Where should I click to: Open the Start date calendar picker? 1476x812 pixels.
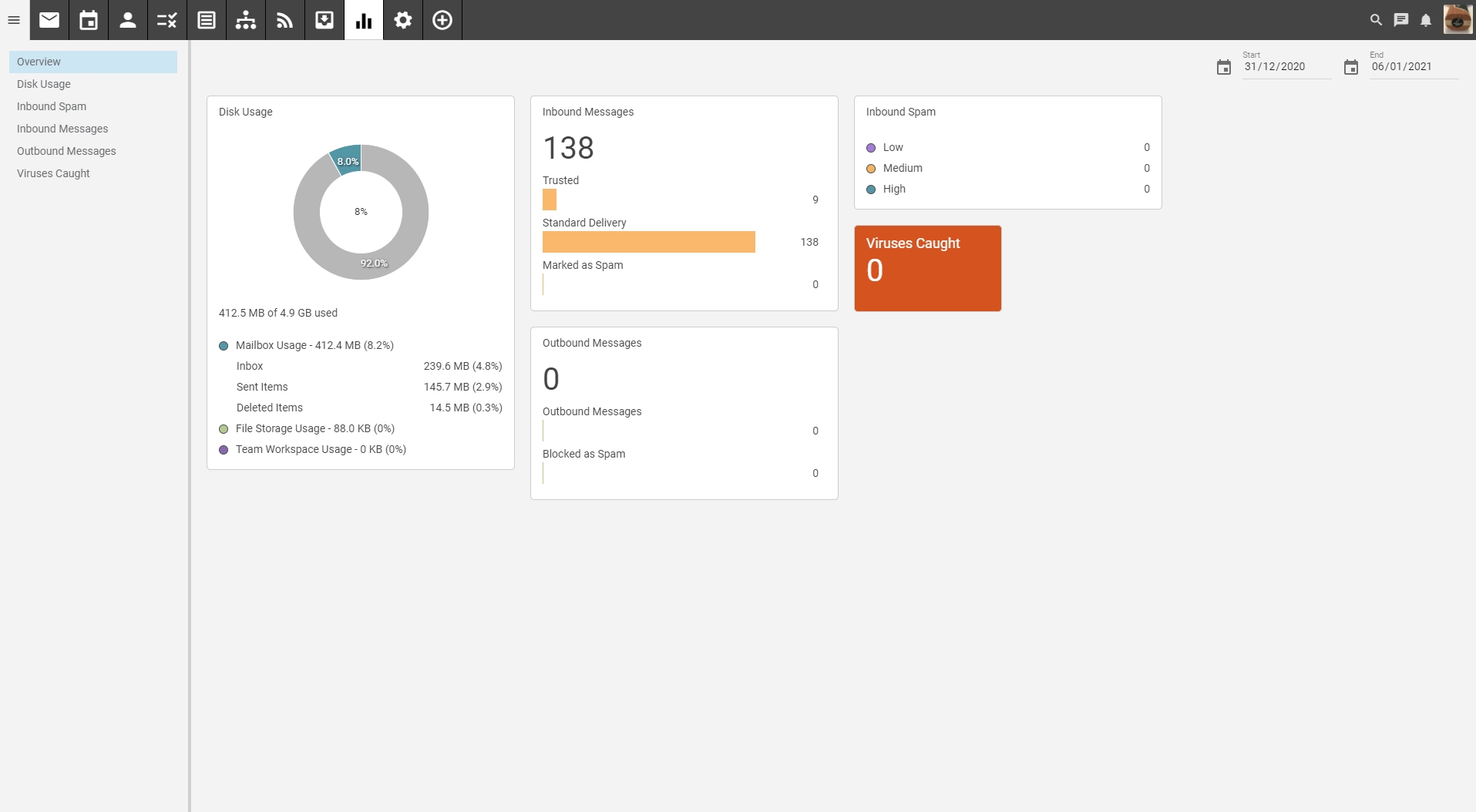coord(1224,68)
